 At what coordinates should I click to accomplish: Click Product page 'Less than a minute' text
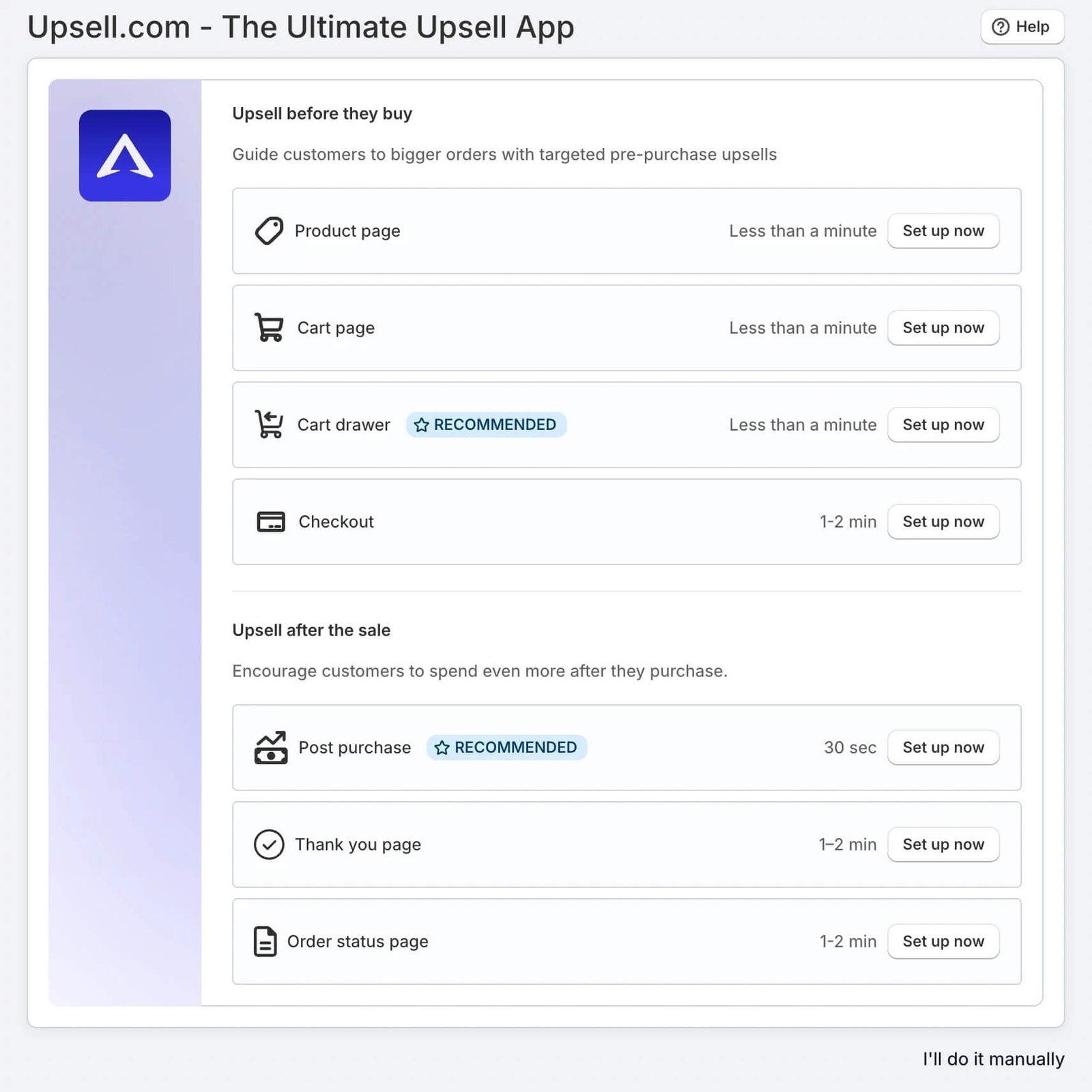click(x=803, y=231)
